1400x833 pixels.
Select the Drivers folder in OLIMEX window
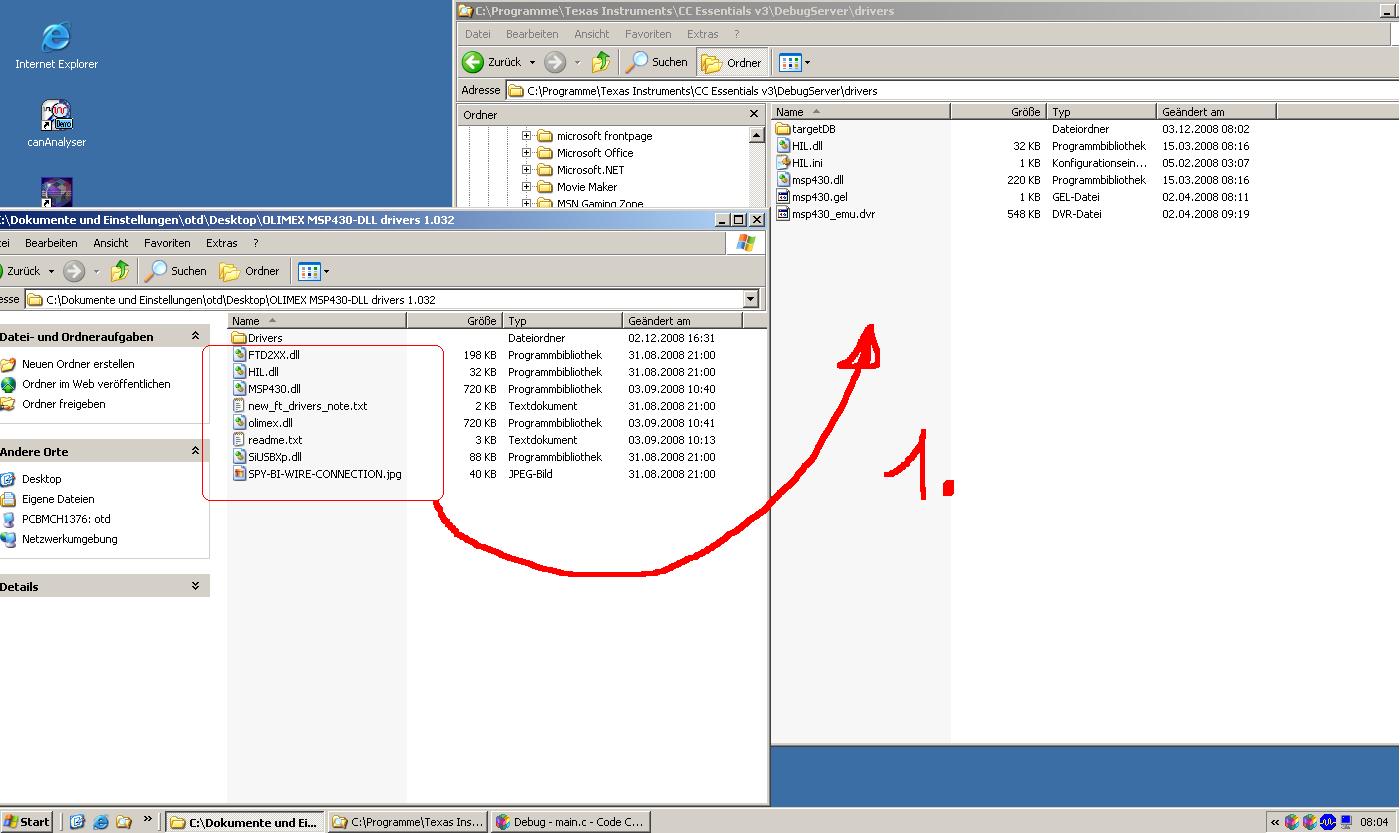258,338
